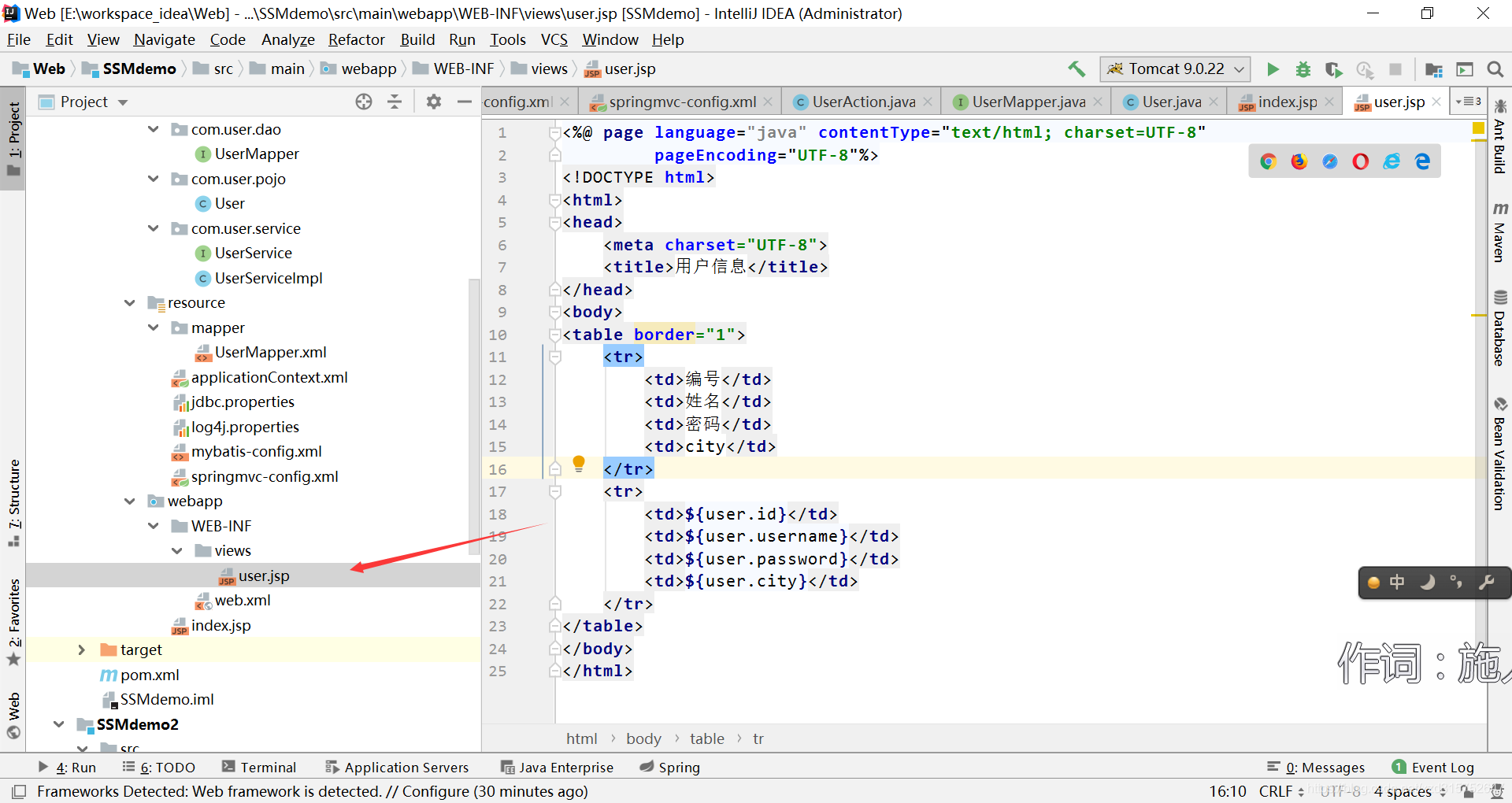The image size is (1512, 803).
Task: Collapse the com.user.dao package
Action: [x=154, y=129]
